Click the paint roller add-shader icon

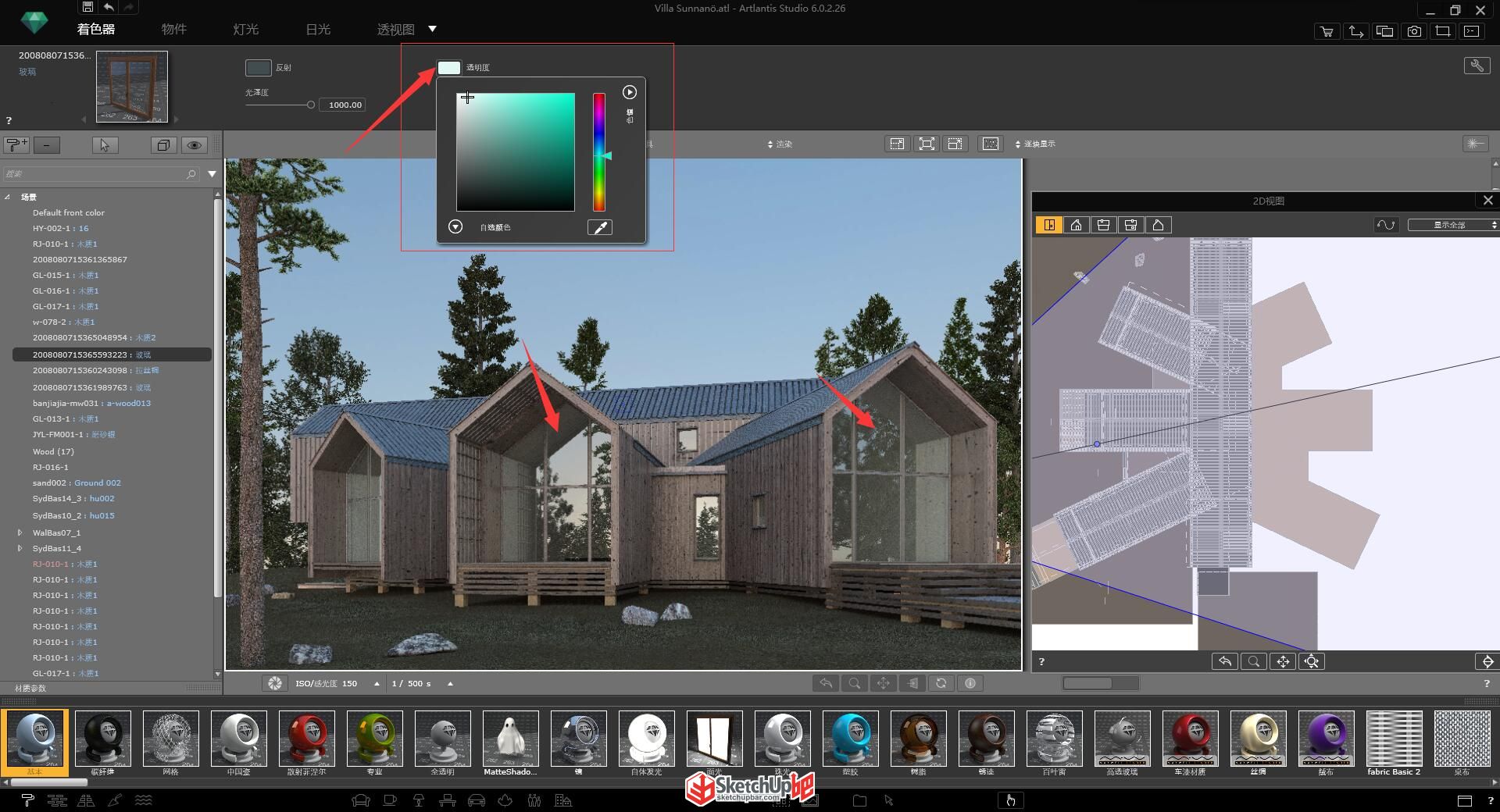coord(17,144)
